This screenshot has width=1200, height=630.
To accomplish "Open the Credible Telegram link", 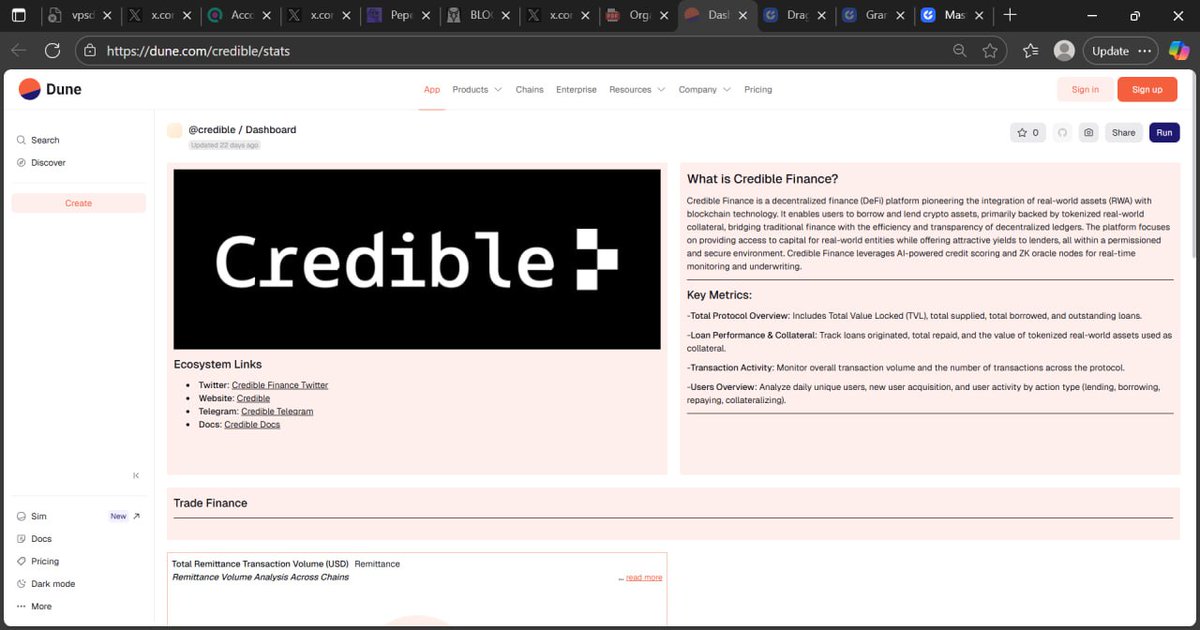I will [277, 411].
